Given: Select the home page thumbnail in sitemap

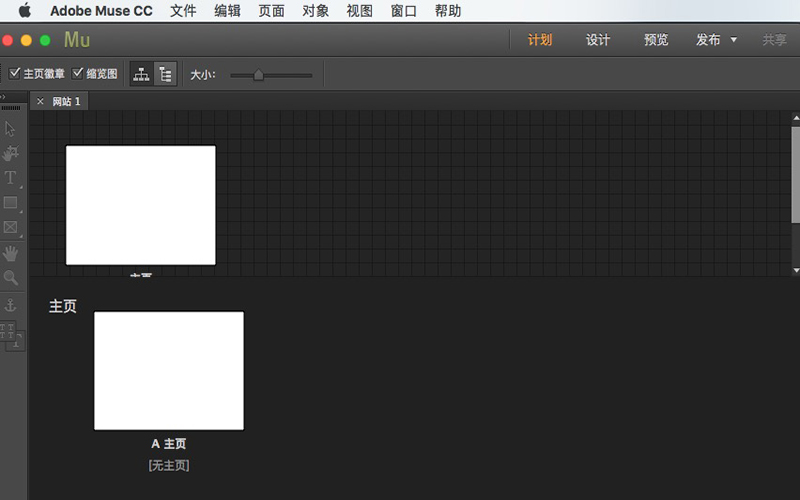Looking at the screenshot, I should tap(141, 205).
